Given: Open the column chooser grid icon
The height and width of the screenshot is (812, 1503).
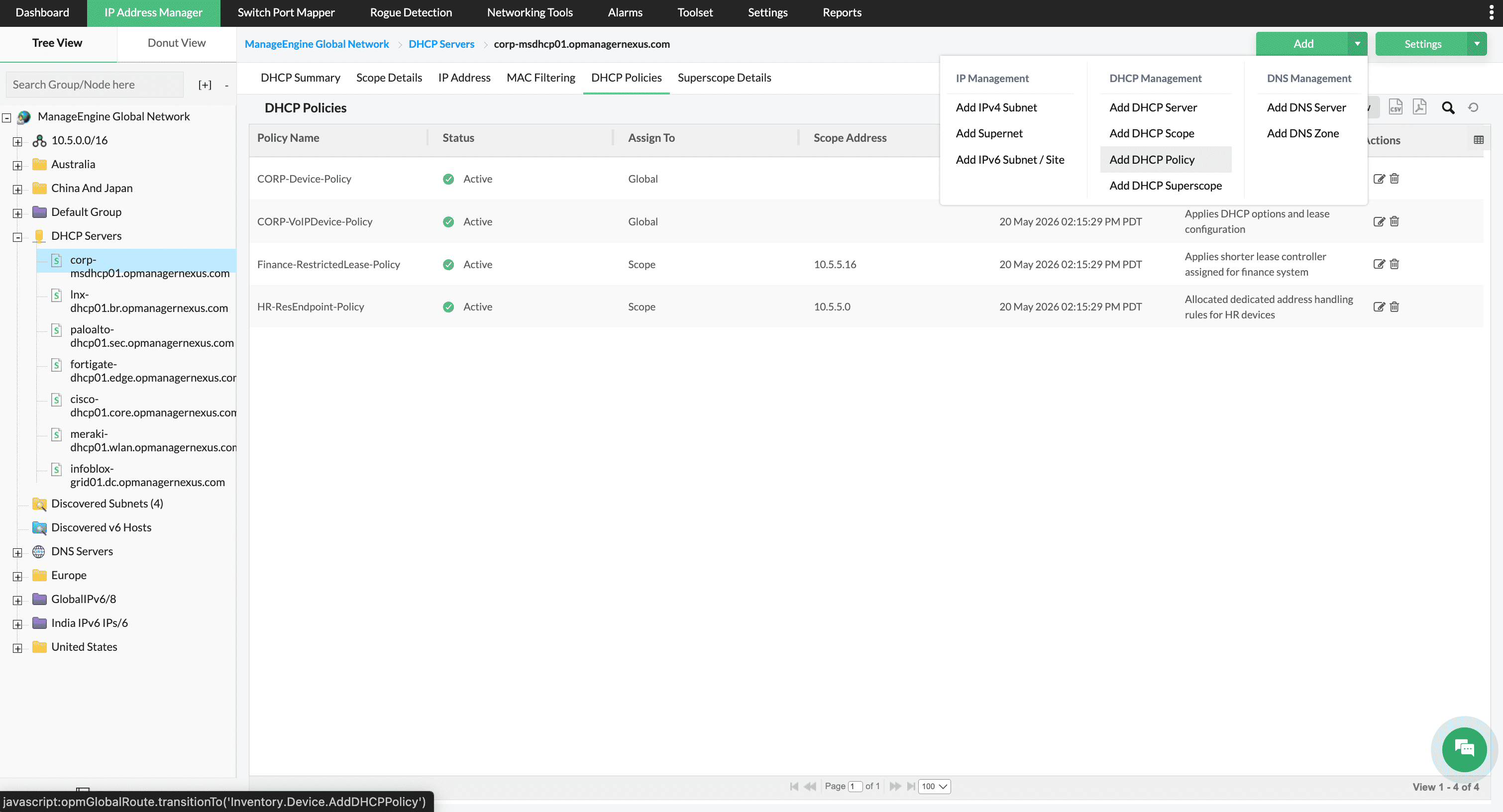Looking at the screenshot, I should coord(1479,140).
